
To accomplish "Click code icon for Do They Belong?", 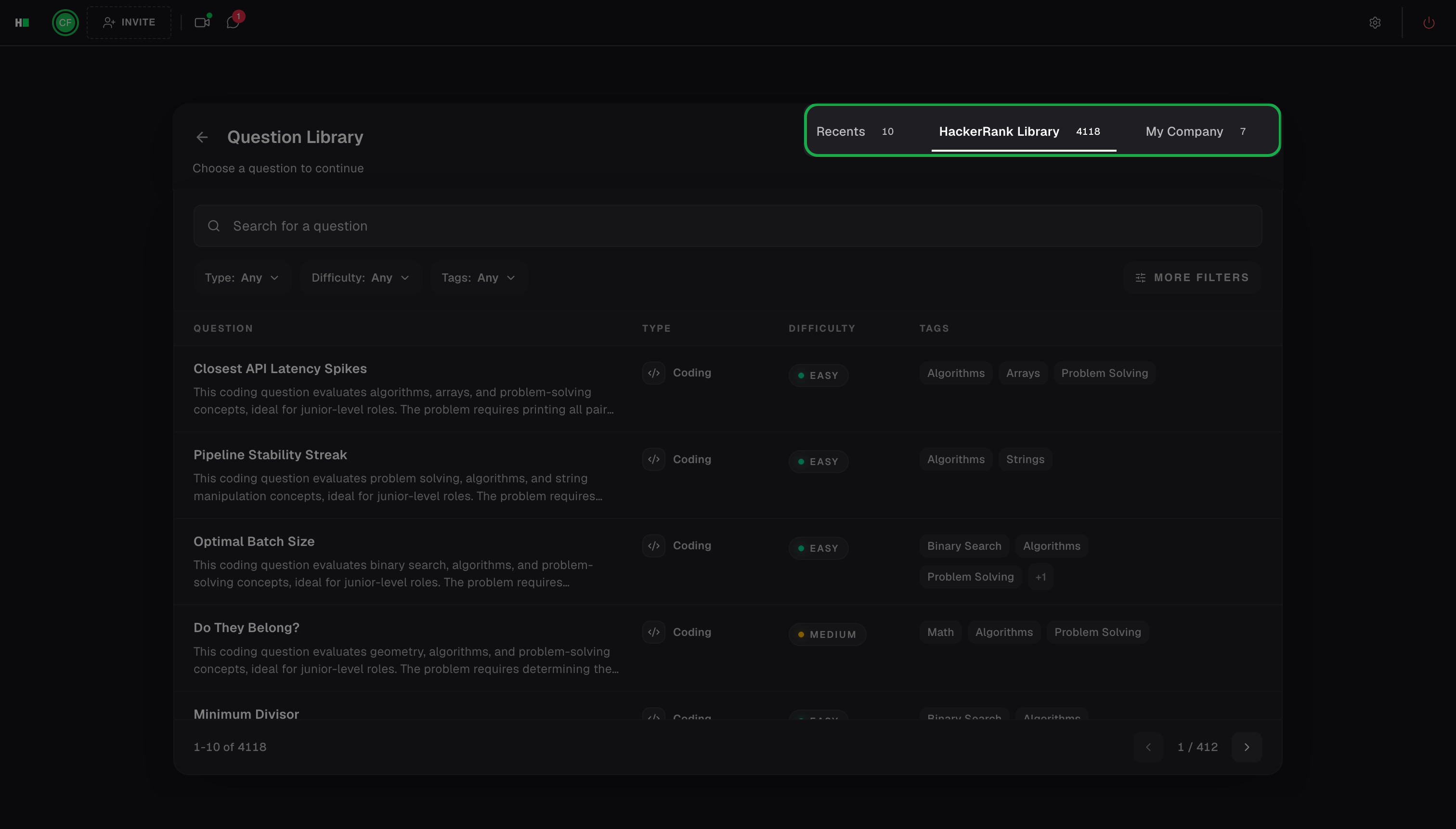I will pyautogui.click(x=654, y=632).
